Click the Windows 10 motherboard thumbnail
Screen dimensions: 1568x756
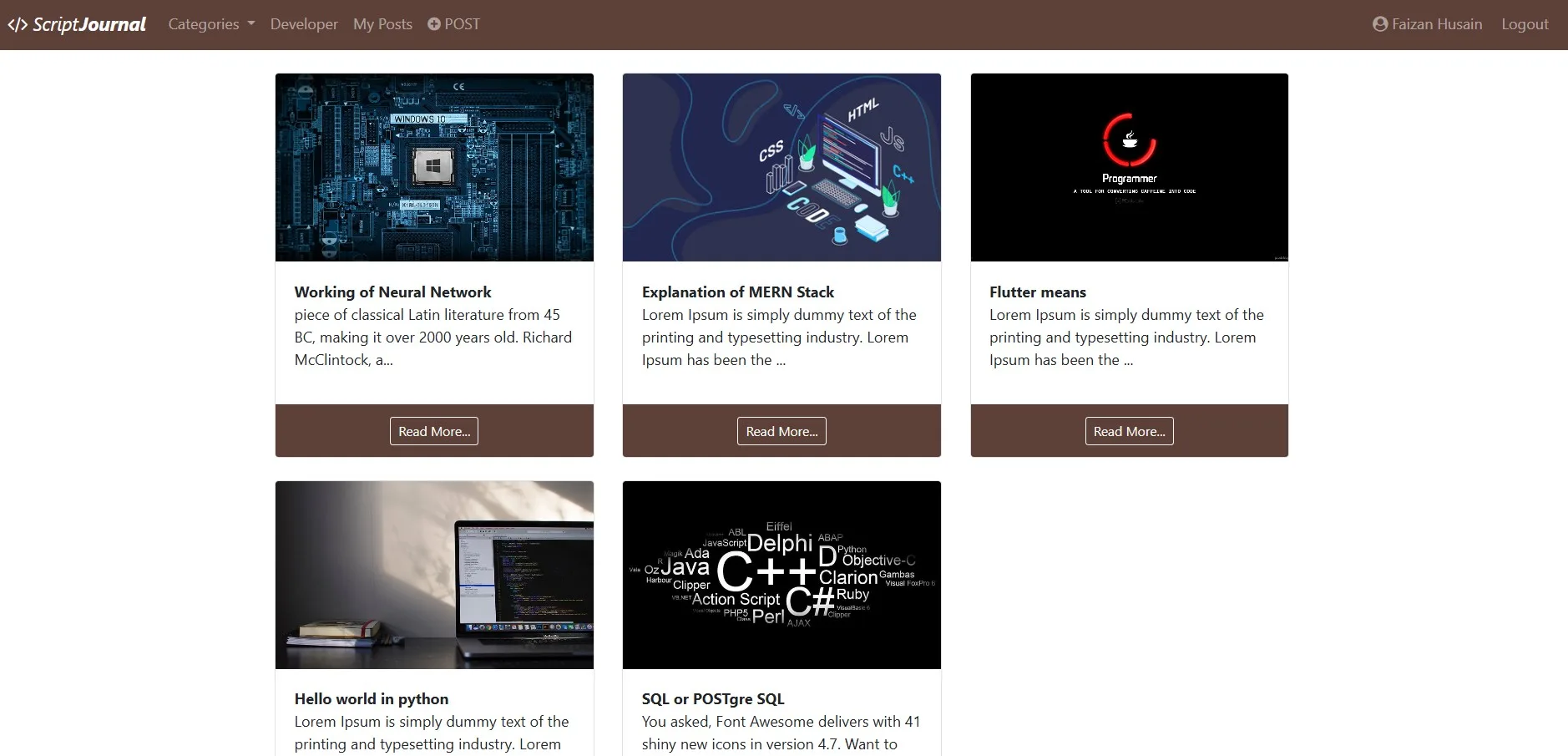click(x=434, y=167)
